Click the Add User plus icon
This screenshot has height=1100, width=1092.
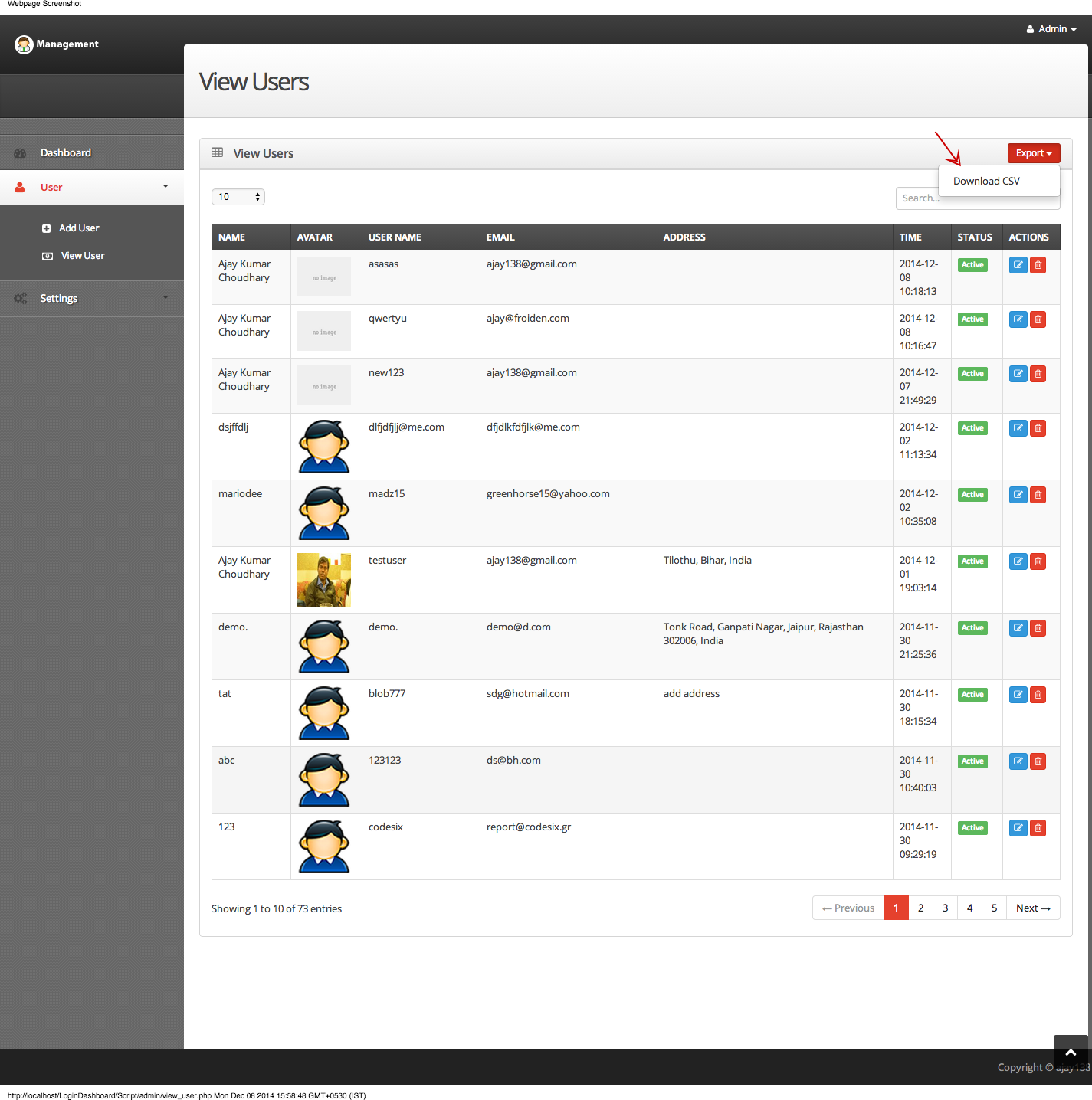point(48,228)
